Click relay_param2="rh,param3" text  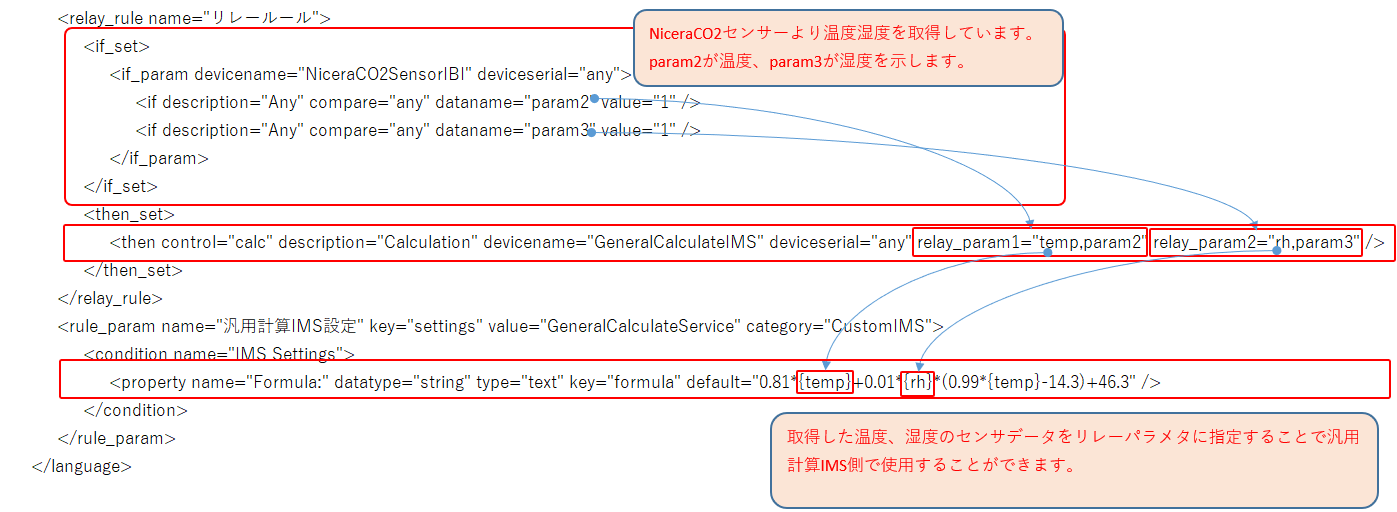pos(1256,241)
